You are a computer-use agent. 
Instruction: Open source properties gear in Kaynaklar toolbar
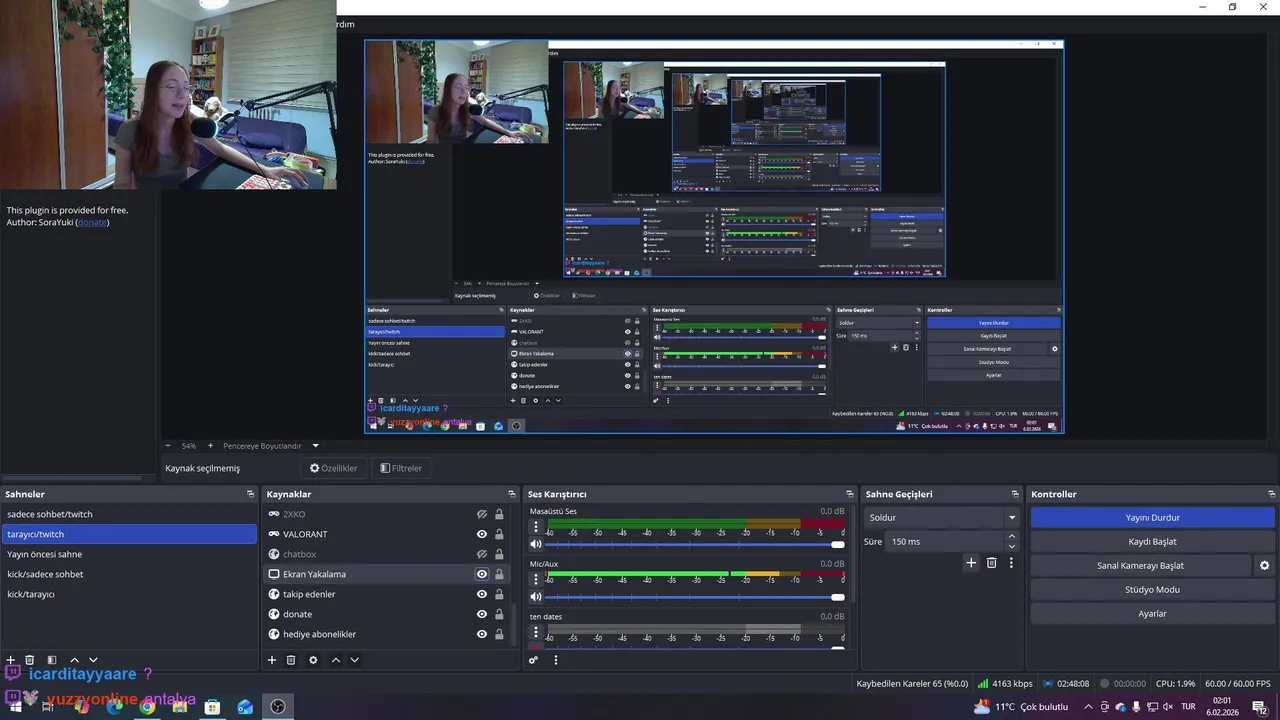313,660
